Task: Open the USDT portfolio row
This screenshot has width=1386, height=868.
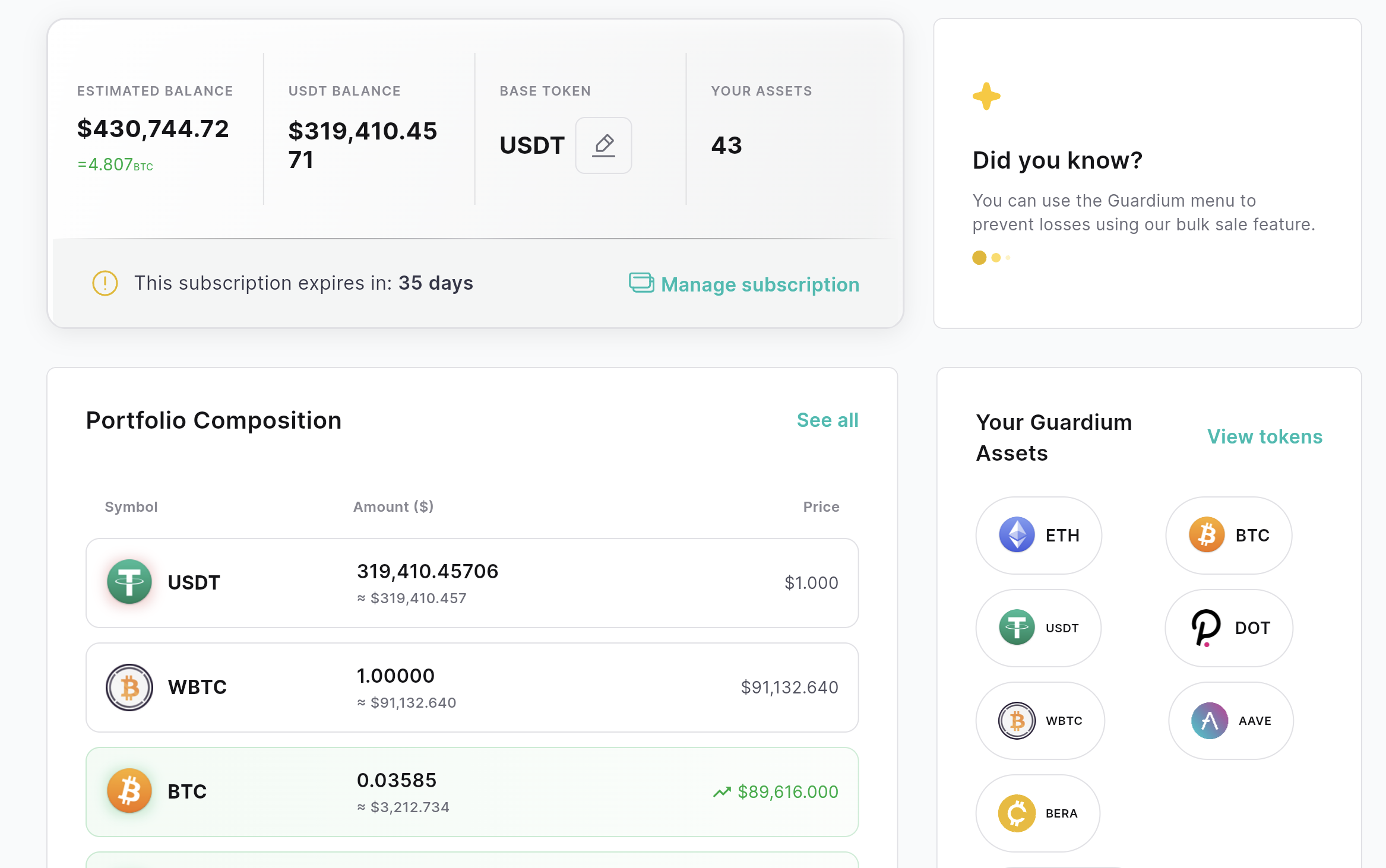Action: coord(472,583)
